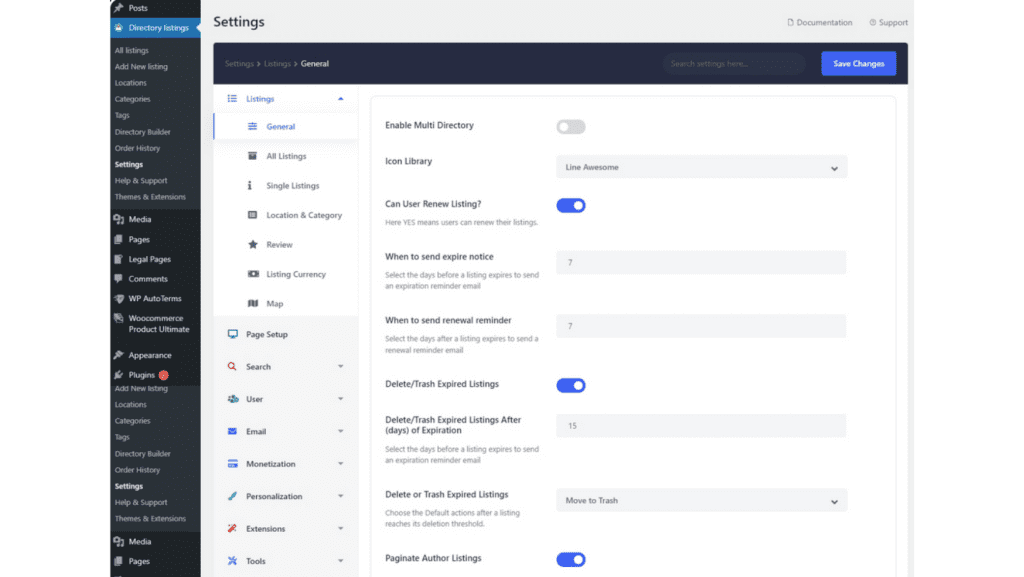The width and height of the screenshot is (1024, 577).
Task: Open the Icon Library dropdown
Action: click(x=700, y=167)
